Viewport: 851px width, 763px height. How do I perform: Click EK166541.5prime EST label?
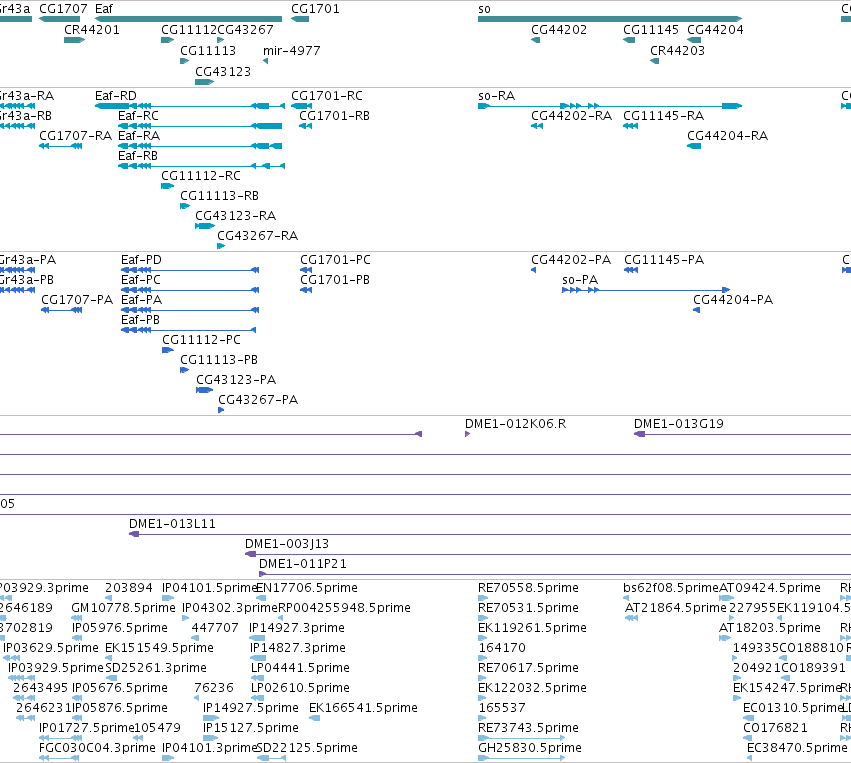pyautogui.click(x=363, y=708)
